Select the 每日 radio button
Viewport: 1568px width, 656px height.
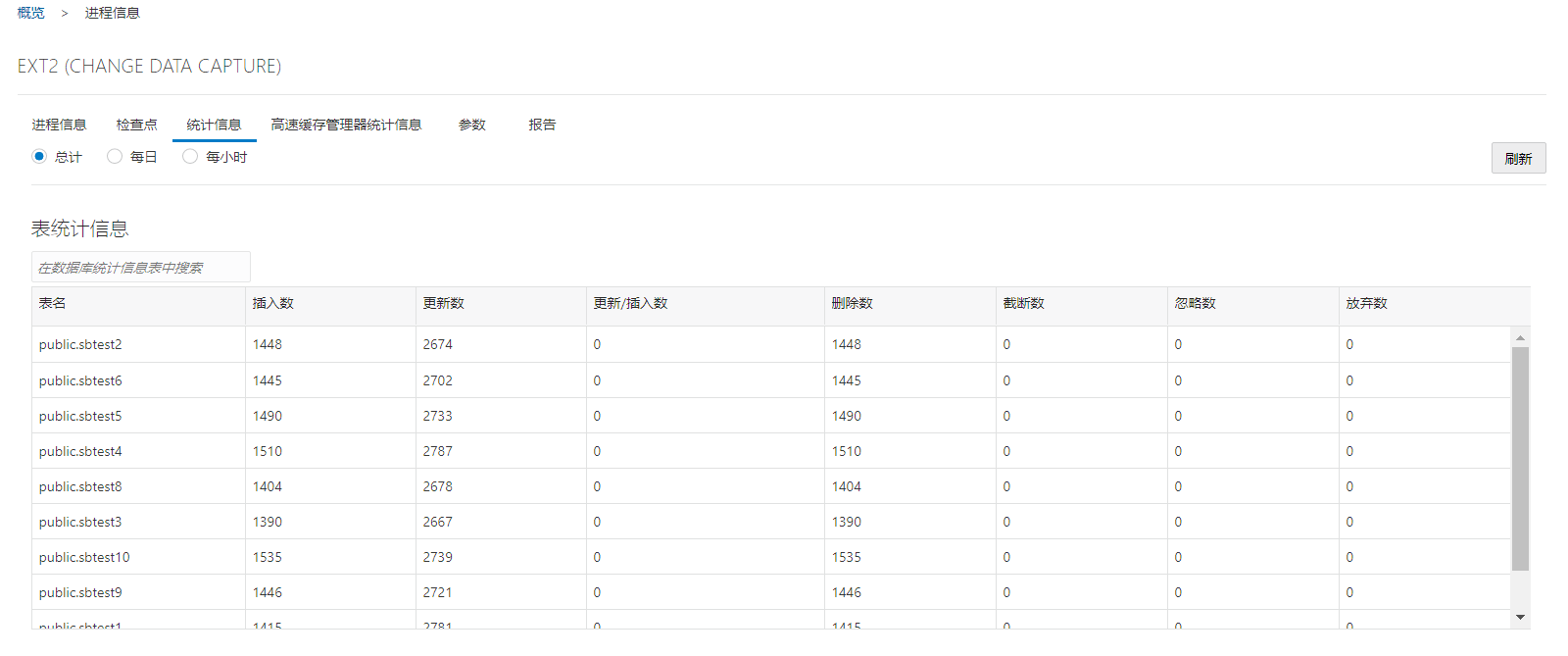point(115,157)
